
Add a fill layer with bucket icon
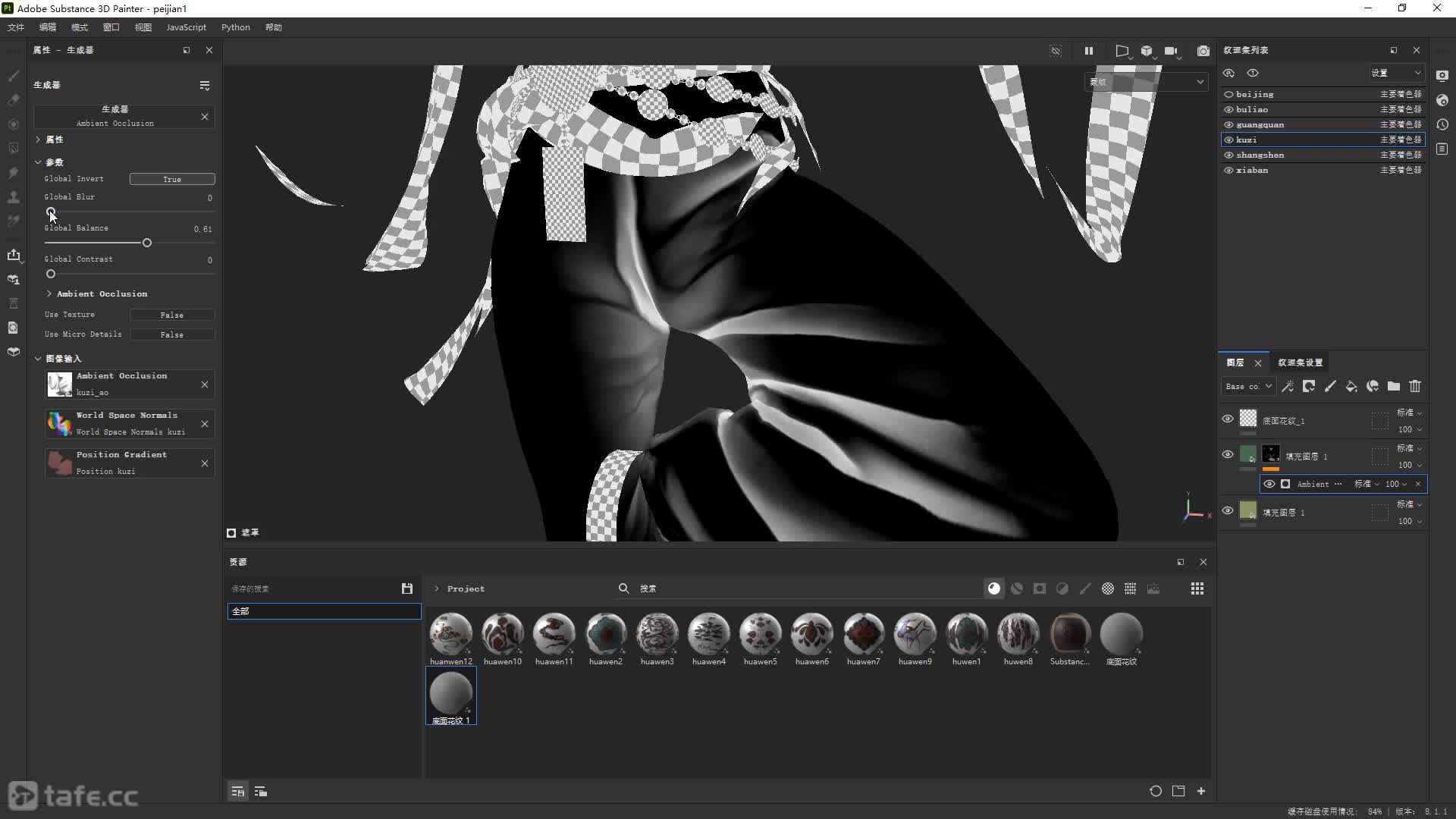(1351, 387)
